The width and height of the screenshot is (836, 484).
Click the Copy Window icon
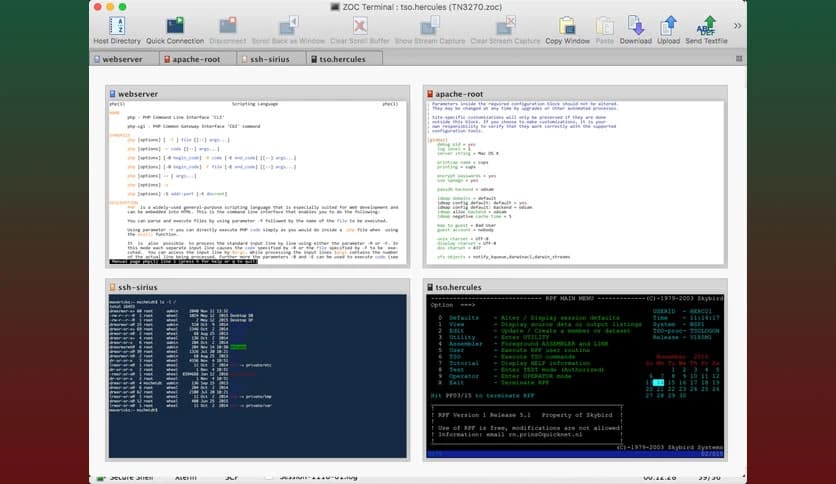pyautogui.click(x=567, y=26)
